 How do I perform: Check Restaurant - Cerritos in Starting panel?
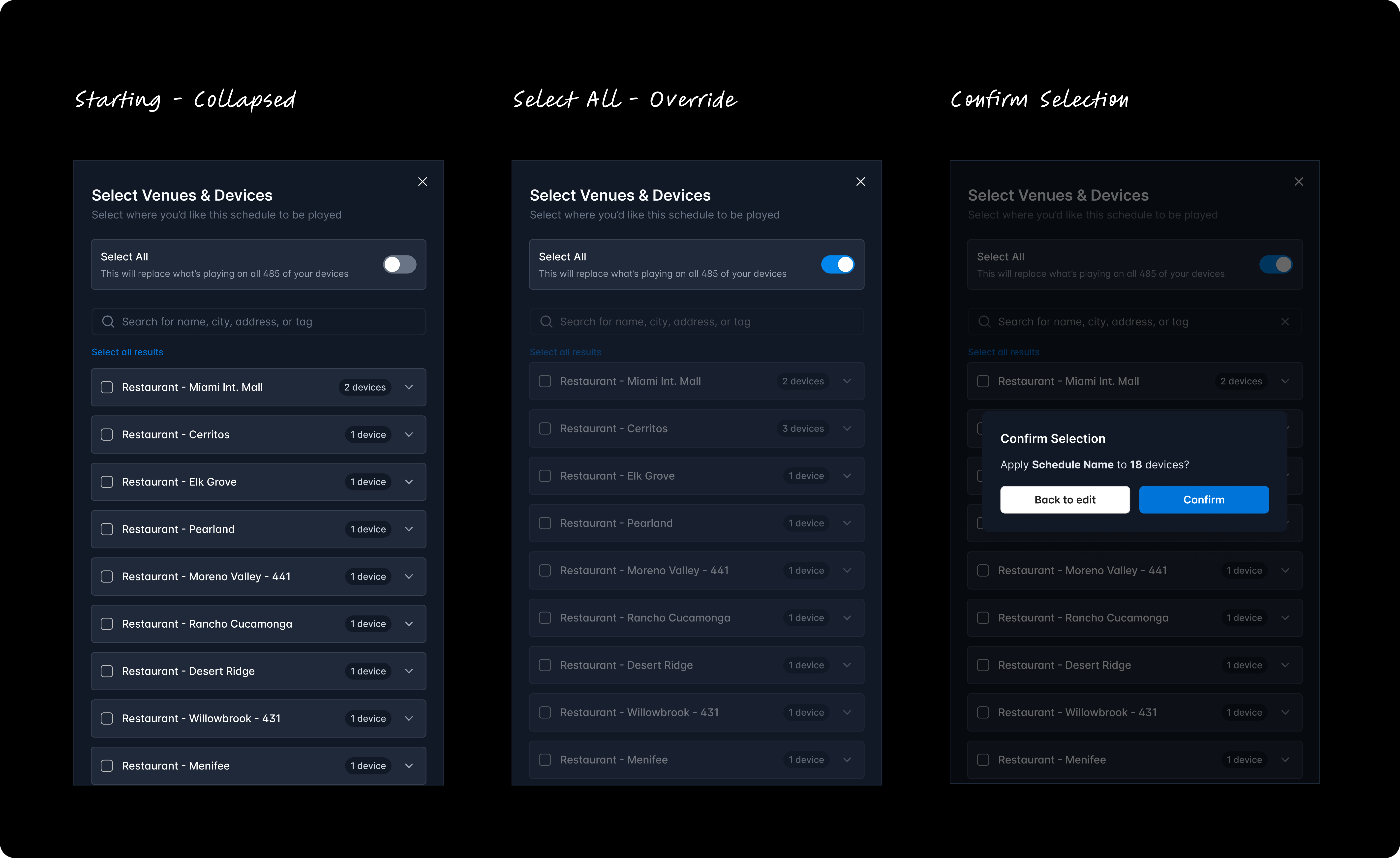[x=107, y=435]
